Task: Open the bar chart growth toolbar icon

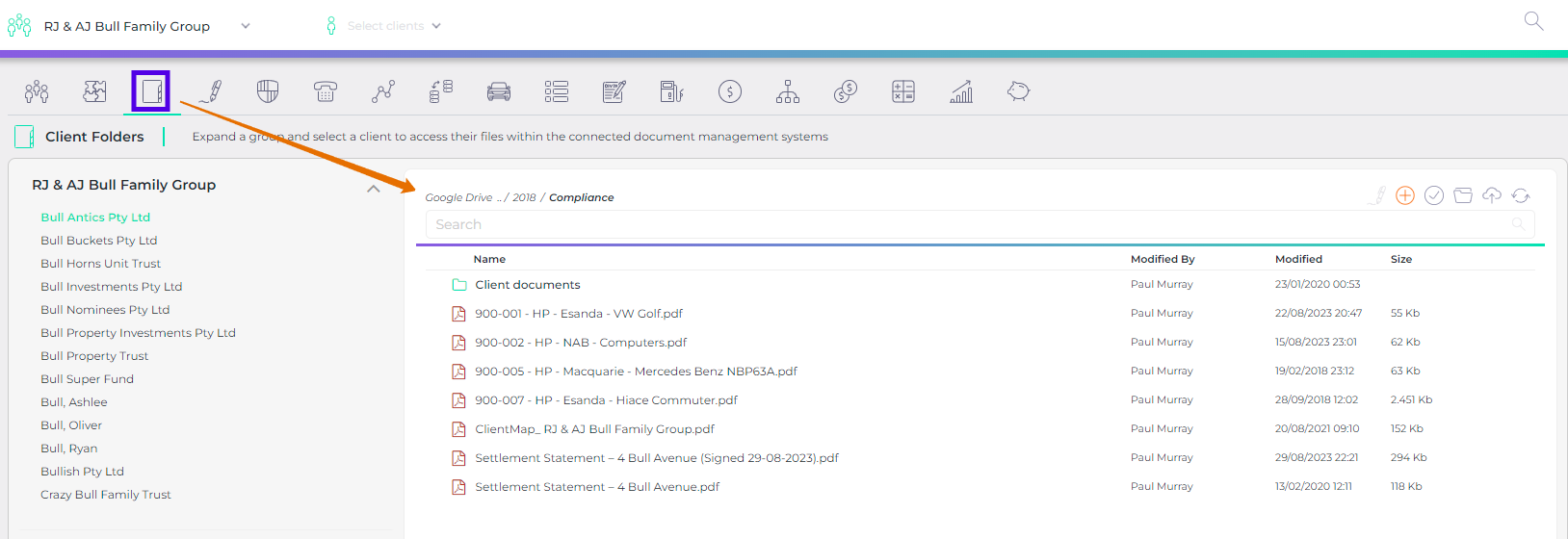Action: tap(961, 91)
